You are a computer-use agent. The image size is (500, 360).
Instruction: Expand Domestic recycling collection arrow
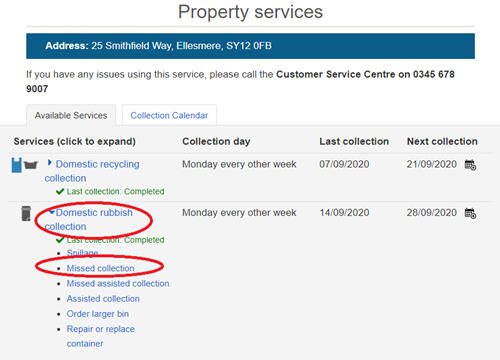50,163
